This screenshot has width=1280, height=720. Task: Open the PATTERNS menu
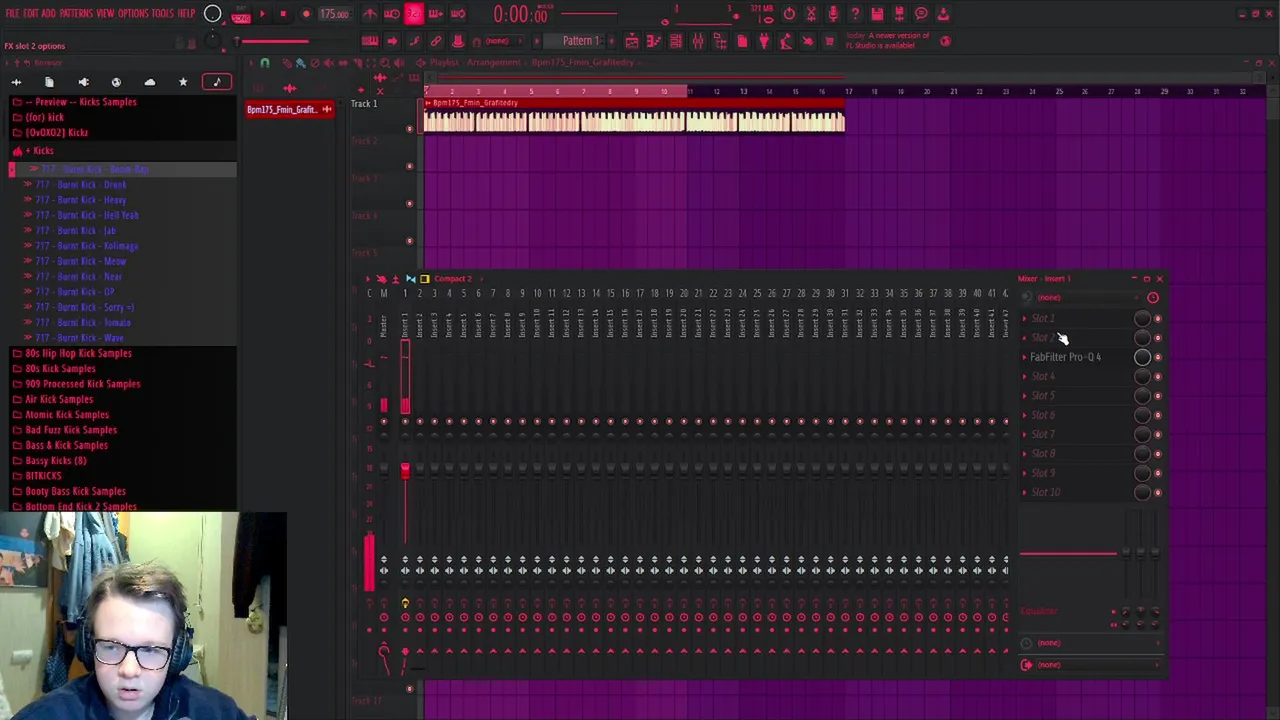[76, 13]
